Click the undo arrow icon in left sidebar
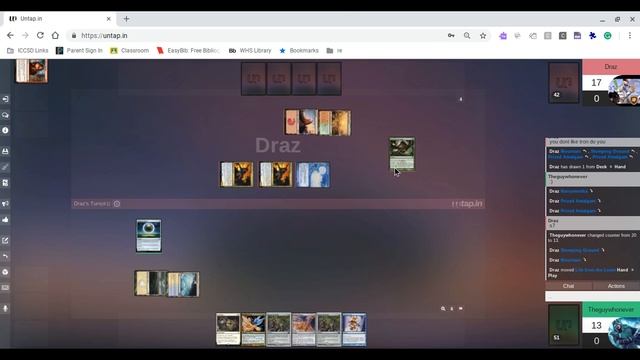Screen dimensions: 640x360 tap(5, 256)
